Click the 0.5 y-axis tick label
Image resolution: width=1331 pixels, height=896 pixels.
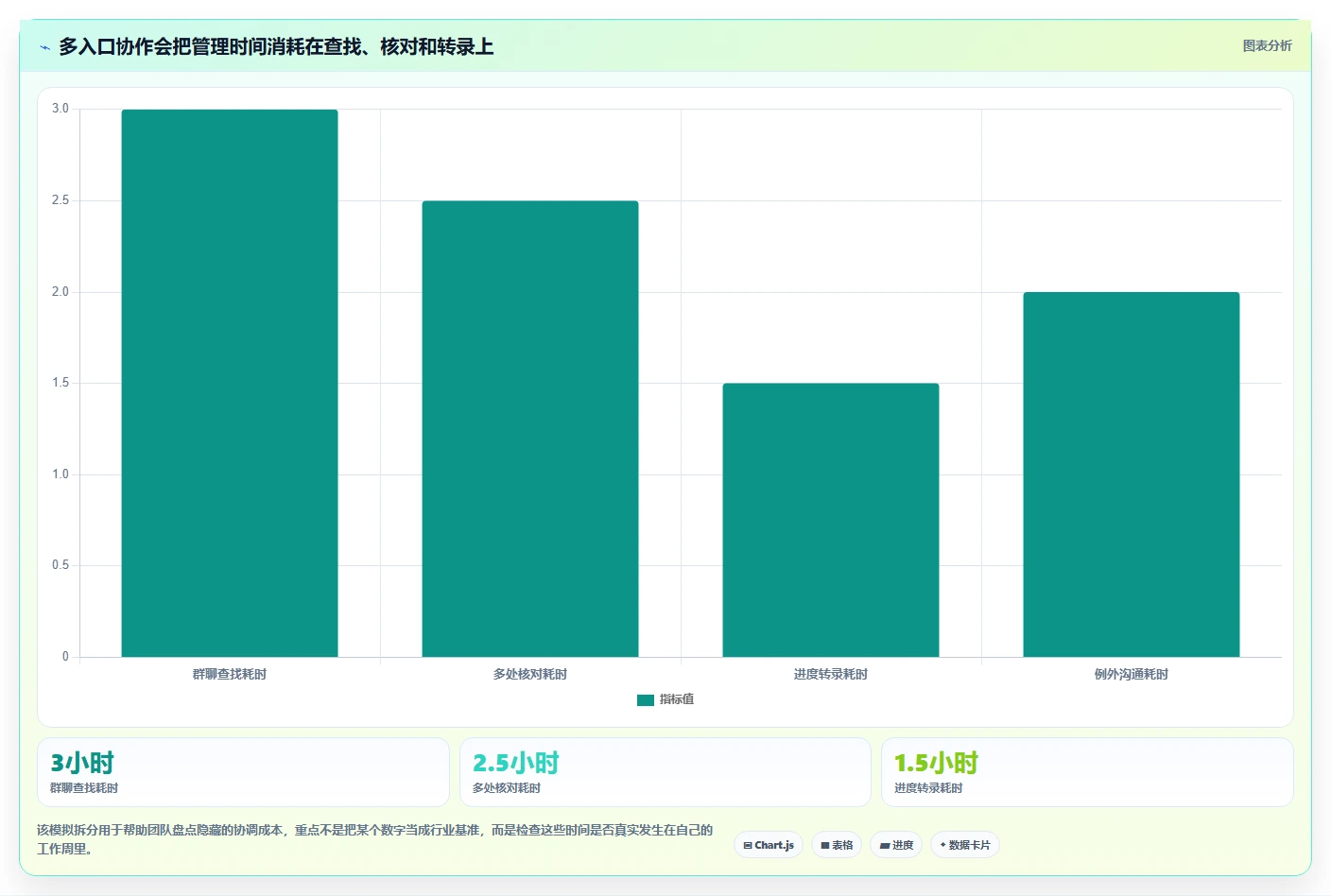(60, 565)
